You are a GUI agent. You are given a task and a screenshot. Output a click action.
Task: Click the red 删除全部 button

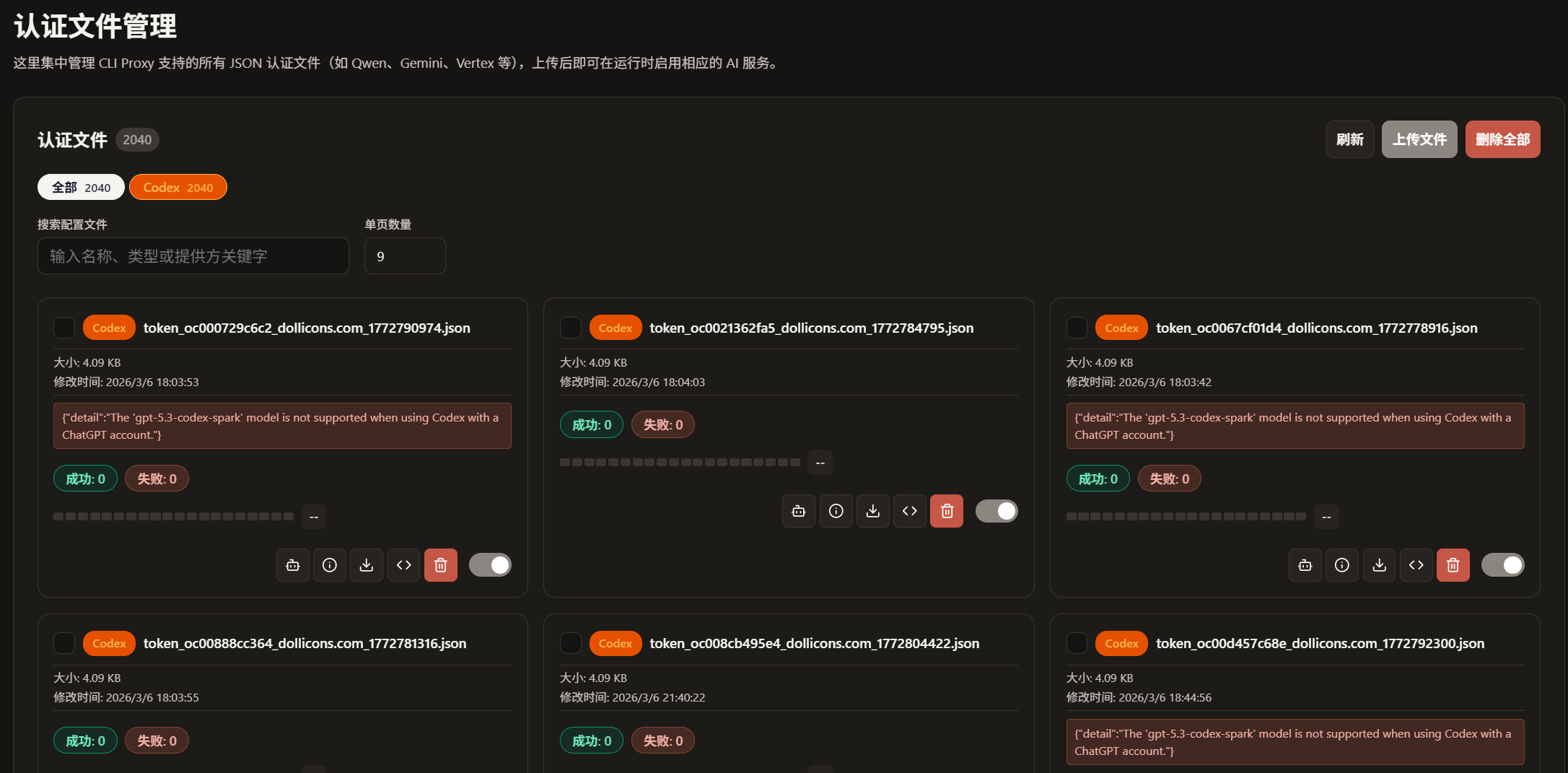1502,139
